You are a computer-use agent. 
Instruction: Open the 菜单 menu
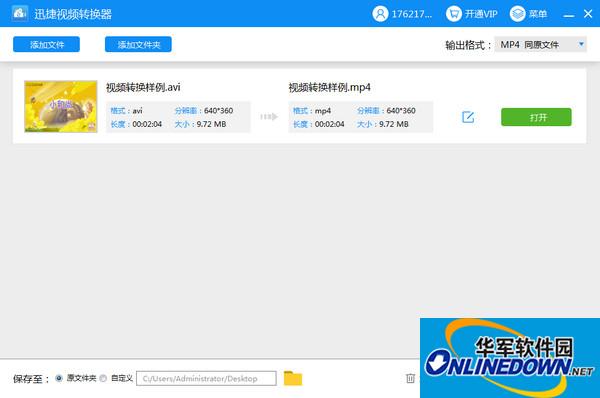click(x=528, y=14)
